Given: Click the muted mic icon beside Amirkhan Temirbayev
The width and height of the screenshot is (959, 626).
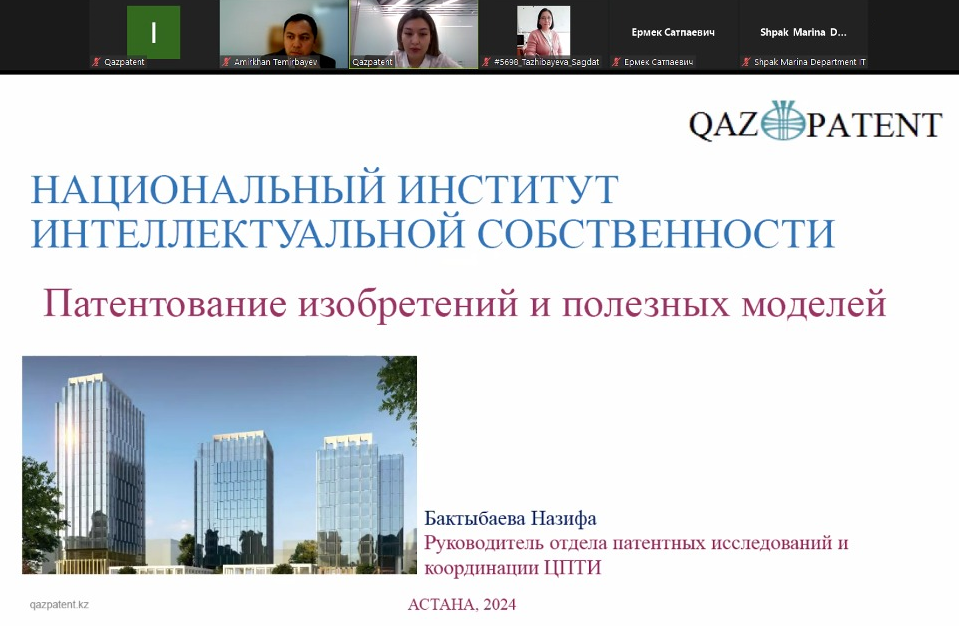Looking at the screenshot, I should point(226,62).
